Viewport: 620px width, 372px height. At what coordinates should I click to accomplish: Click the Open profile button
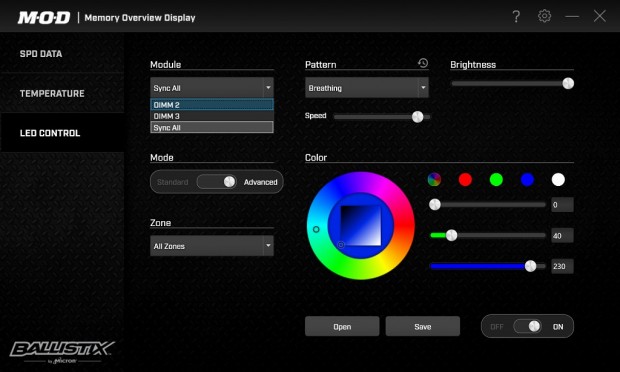(342, 327)
